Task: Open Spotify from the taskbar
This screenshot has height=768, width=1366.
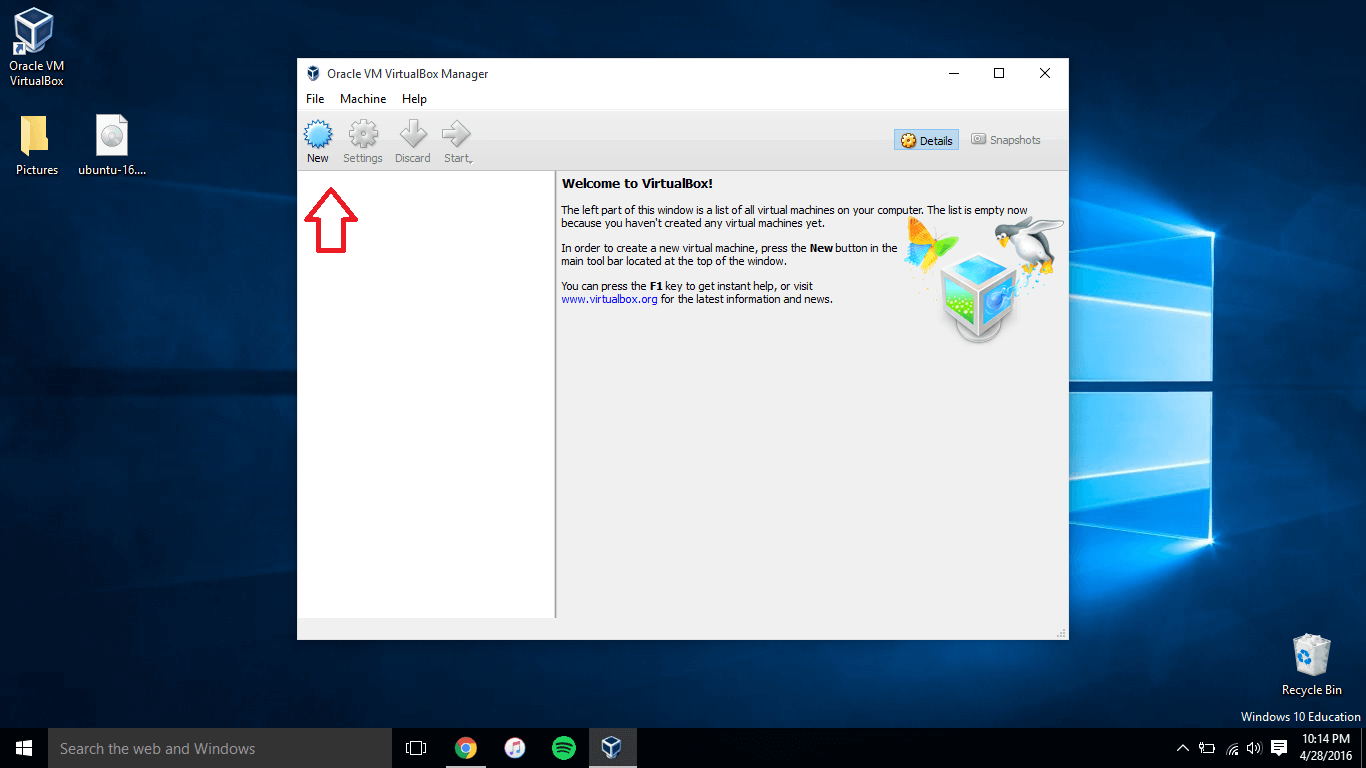Action: coord(563,747)
